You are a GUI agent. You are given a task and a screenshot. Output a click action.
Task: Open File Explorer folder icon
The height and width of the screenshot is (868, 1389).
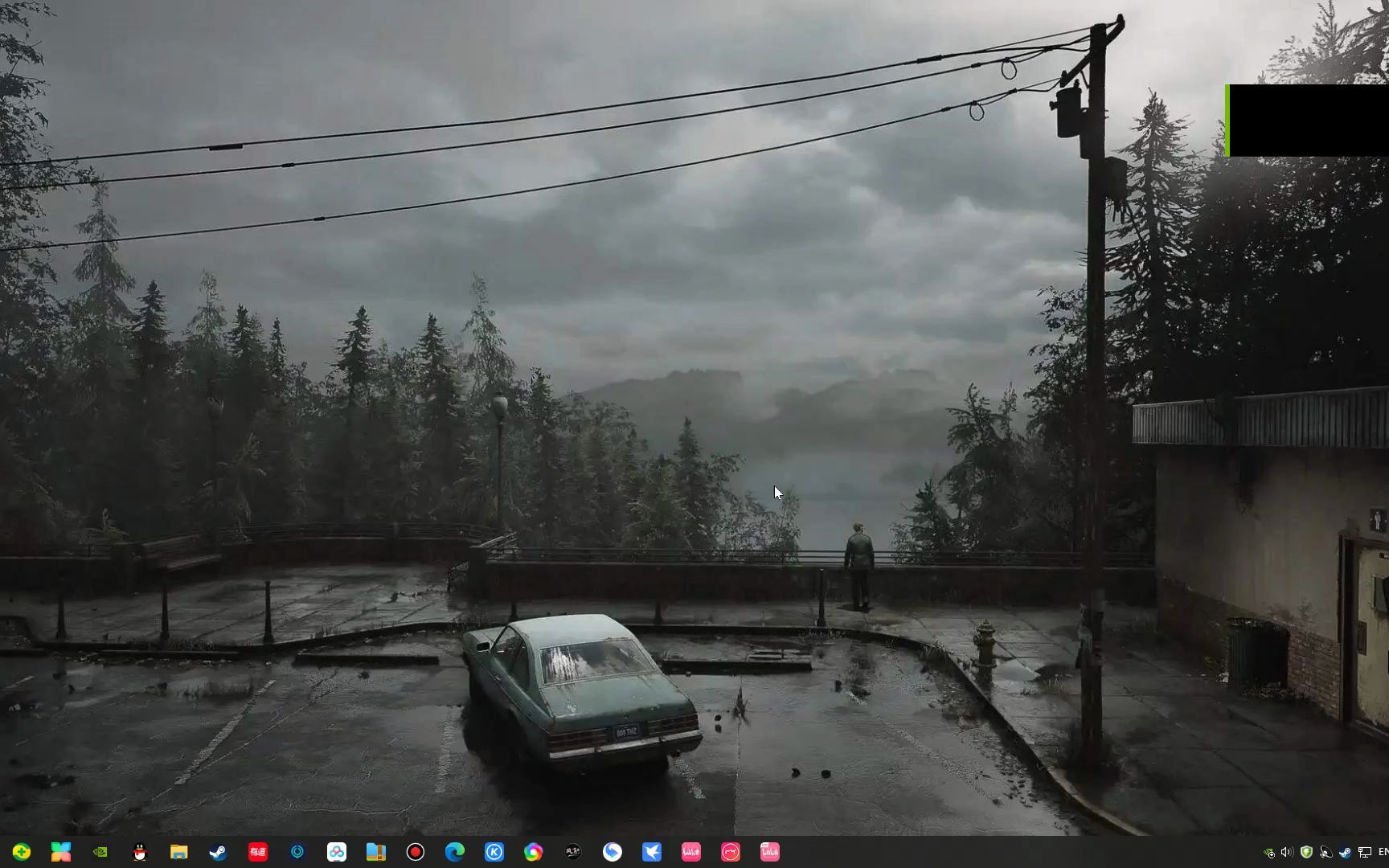coord(178,852)
